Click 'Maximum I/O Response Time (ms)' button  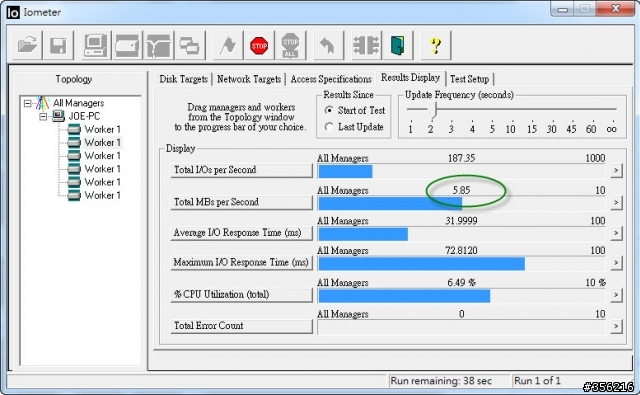[241, 263]
